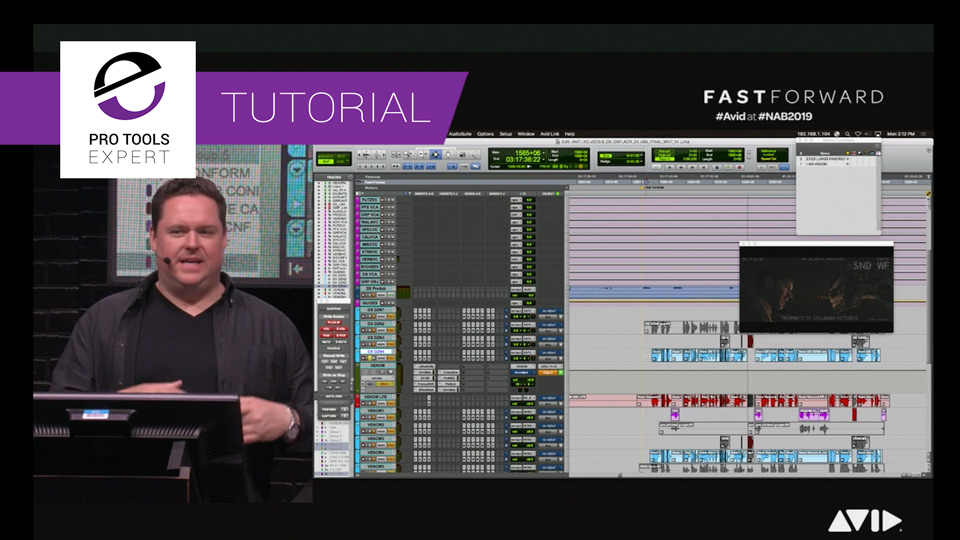
Task: Click the VENOM track color strip
Action: pos(358,378)
